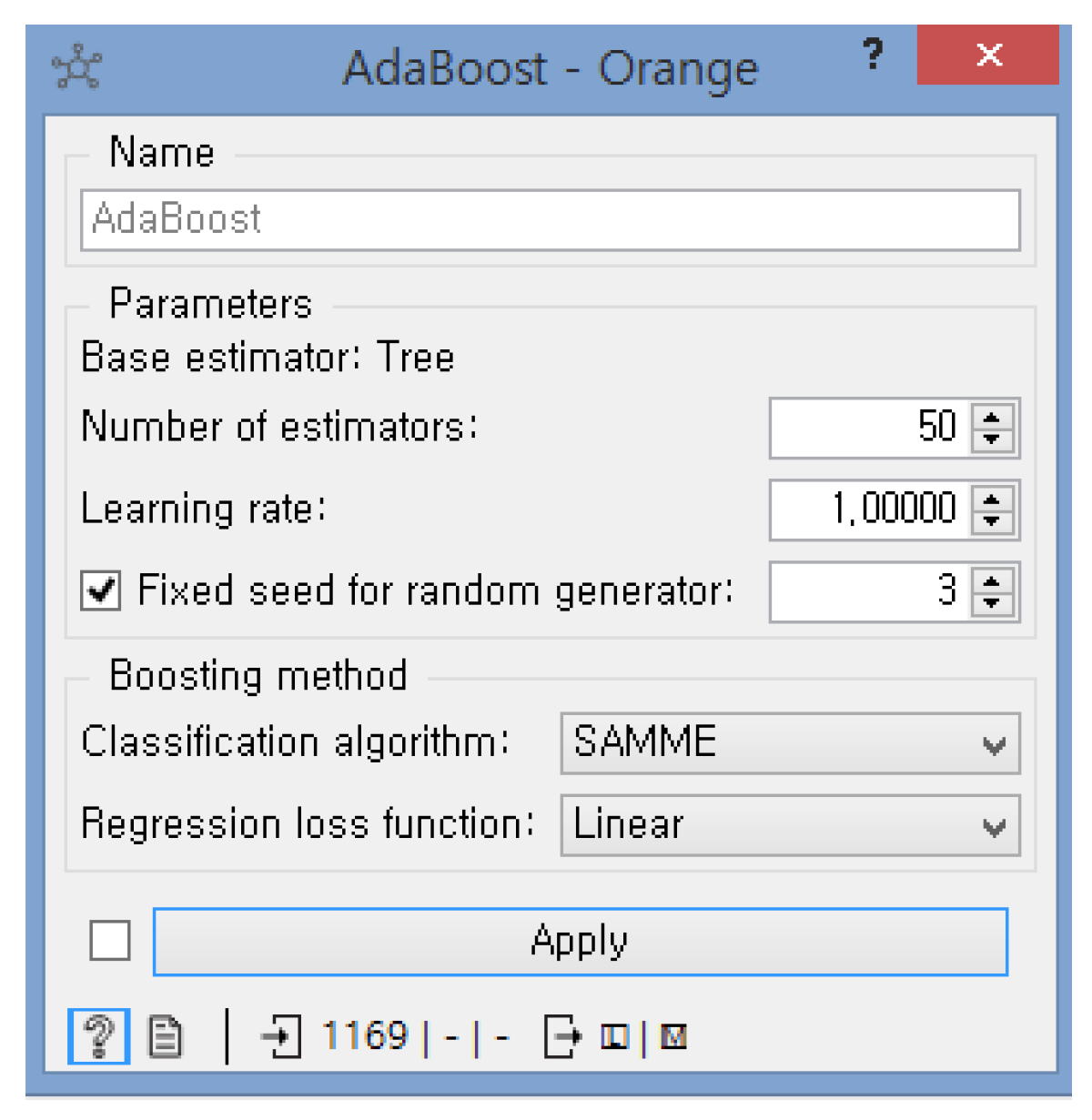Open the help question mark in status bar

coord(99,1036)
